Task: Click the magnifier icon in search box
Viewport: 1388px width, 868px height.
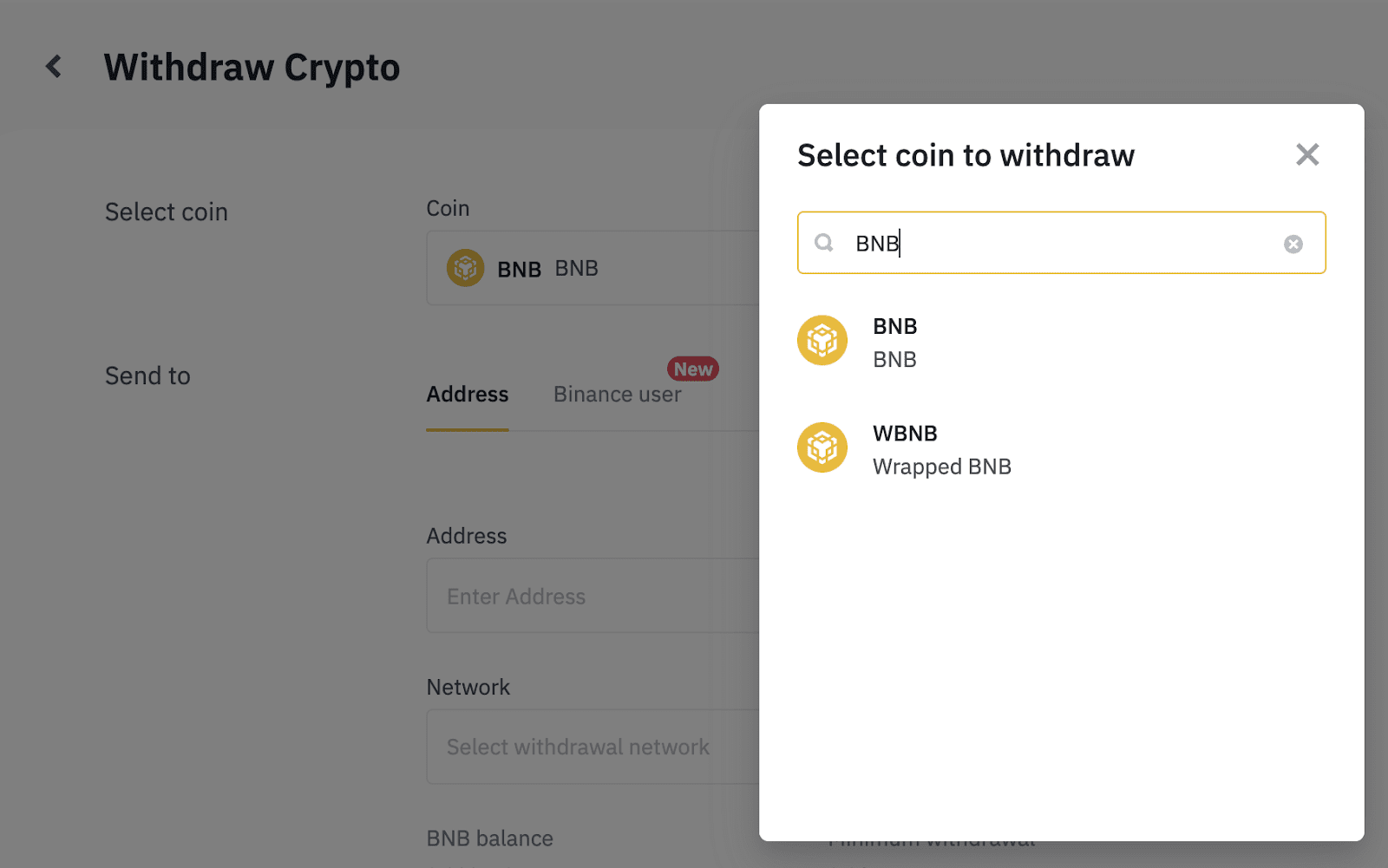Action: 823,243
